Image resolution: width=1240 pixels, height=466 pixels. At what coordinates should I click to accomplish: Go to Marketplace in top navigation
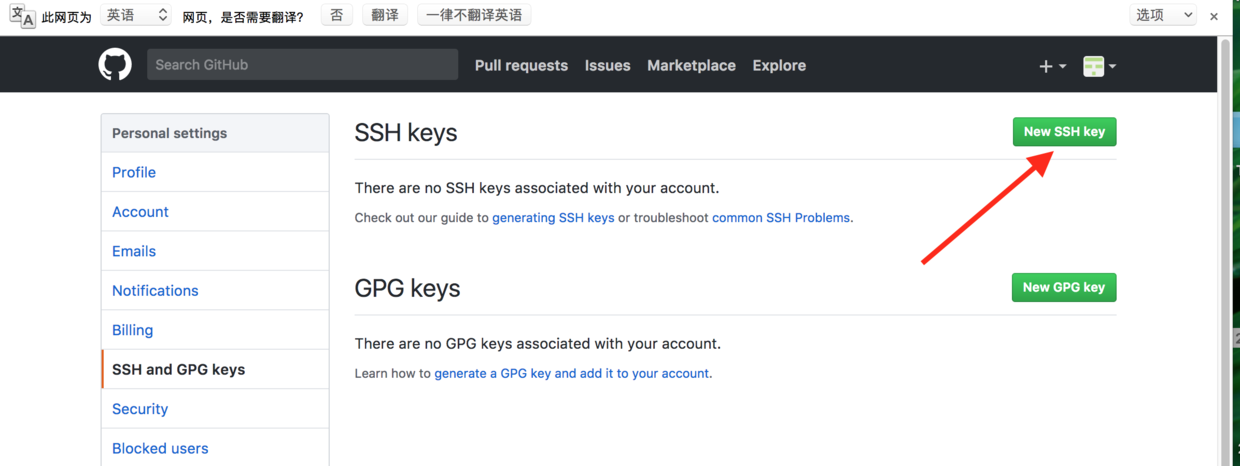691,66
